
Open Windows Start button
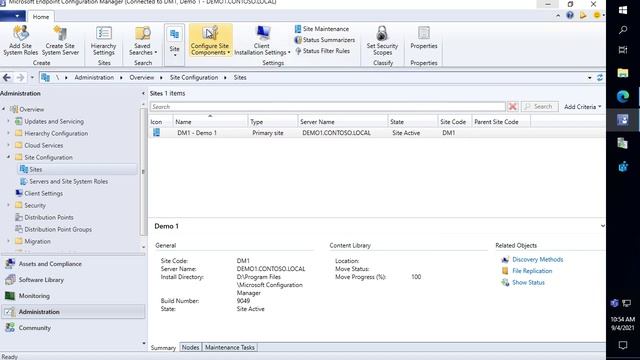(623, 10)
